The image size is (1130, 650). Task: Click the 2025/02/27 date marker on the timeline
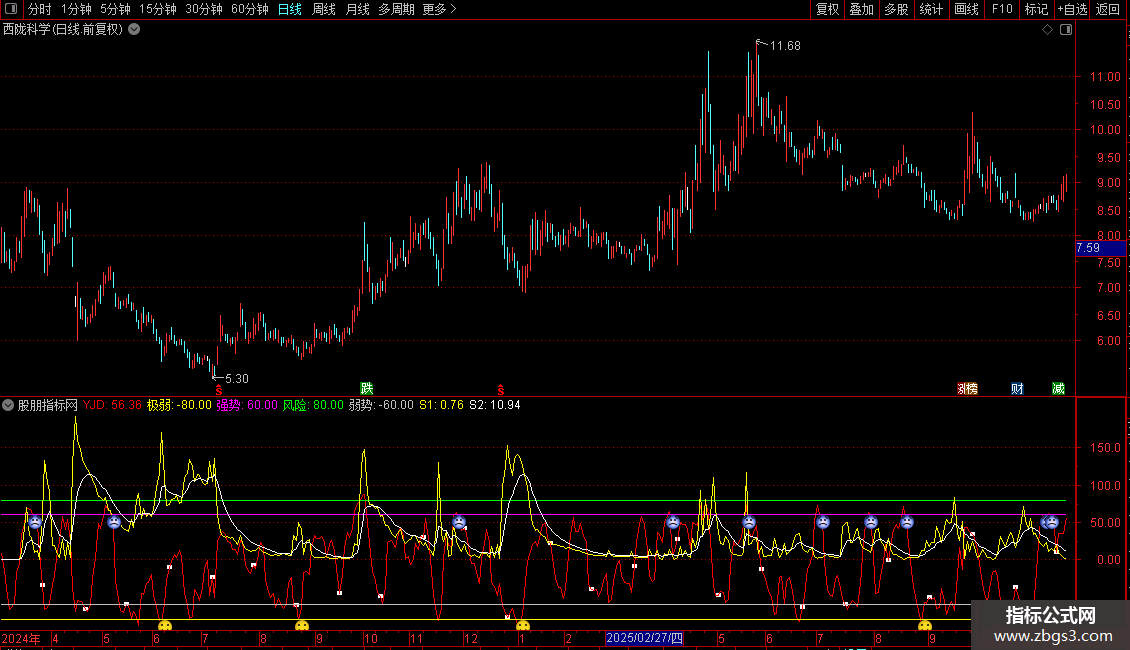(x=645, y=638)
